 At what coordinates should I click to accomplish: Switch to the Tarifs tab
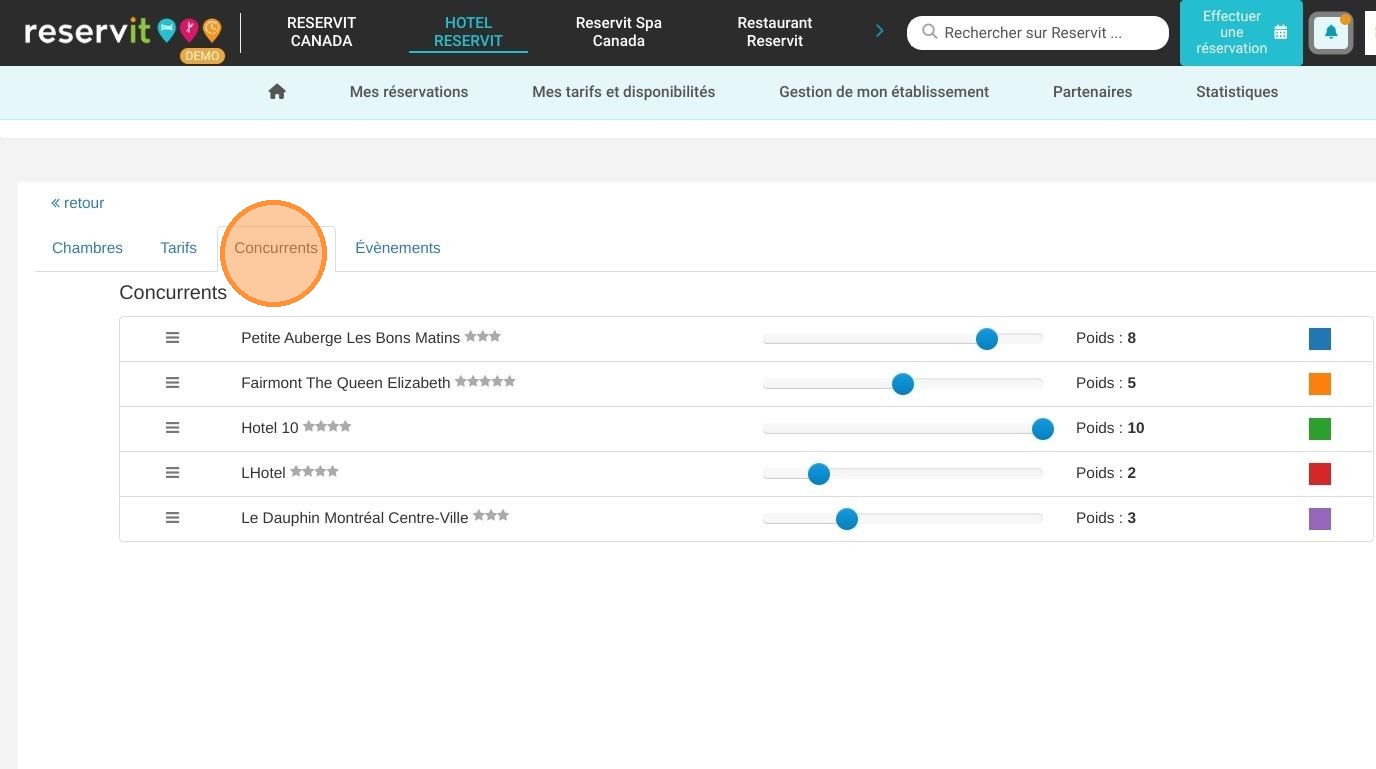178,248
